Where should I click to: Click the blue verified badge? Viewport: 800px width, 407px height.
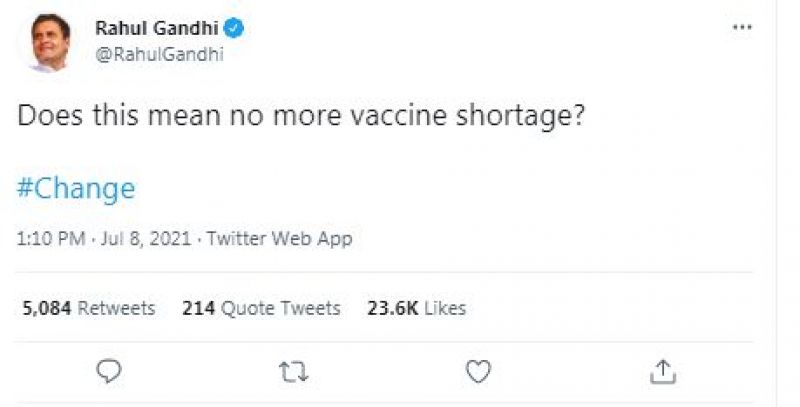pos(237,27)
